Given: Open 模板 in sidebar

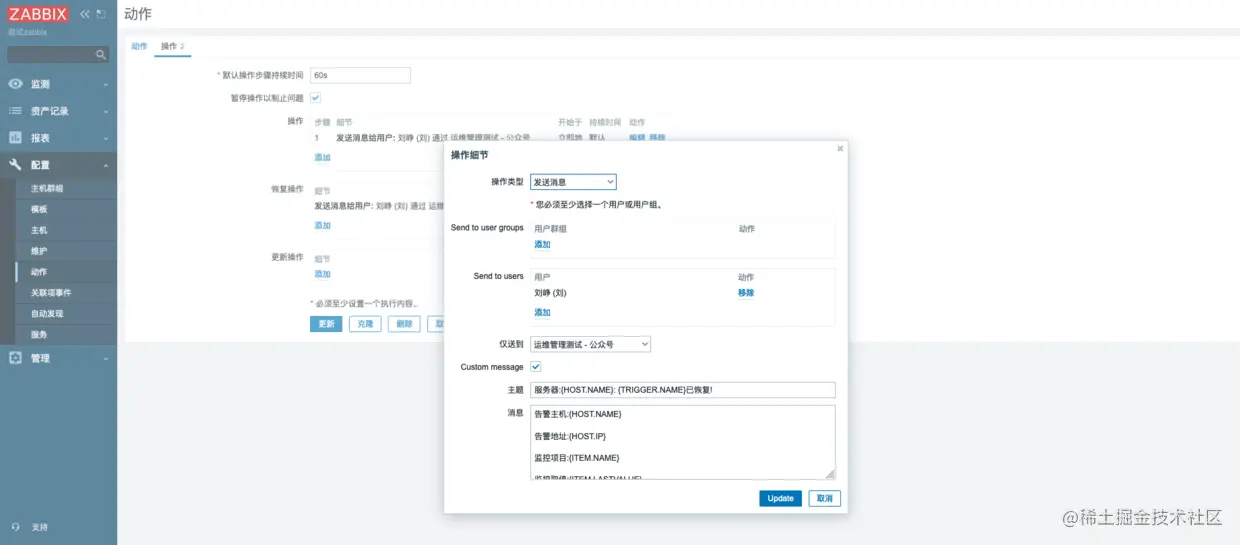Looking at the screenshot, I should coord(39,209).
